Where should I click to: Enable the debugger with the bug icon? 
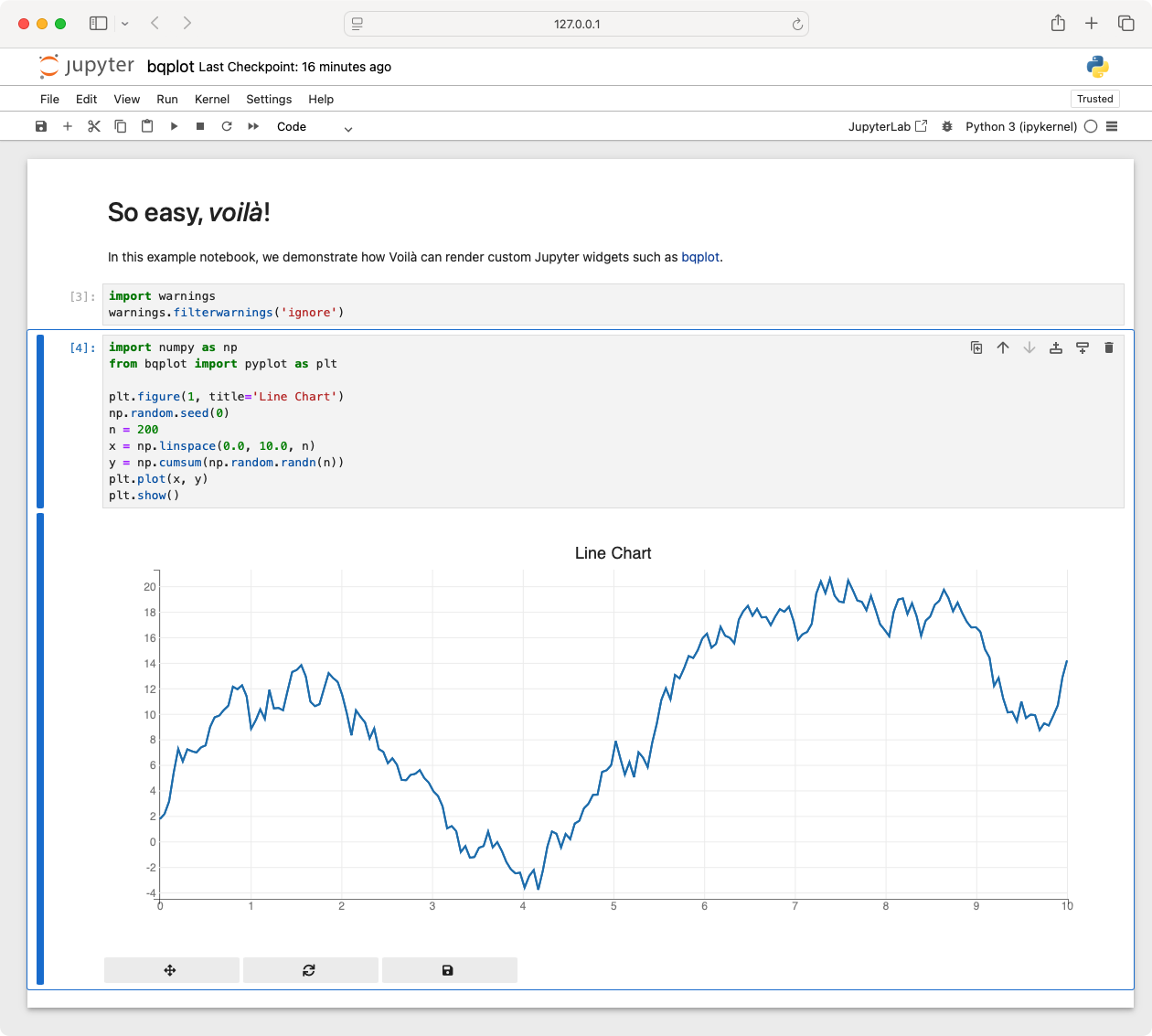click(946, 126)
